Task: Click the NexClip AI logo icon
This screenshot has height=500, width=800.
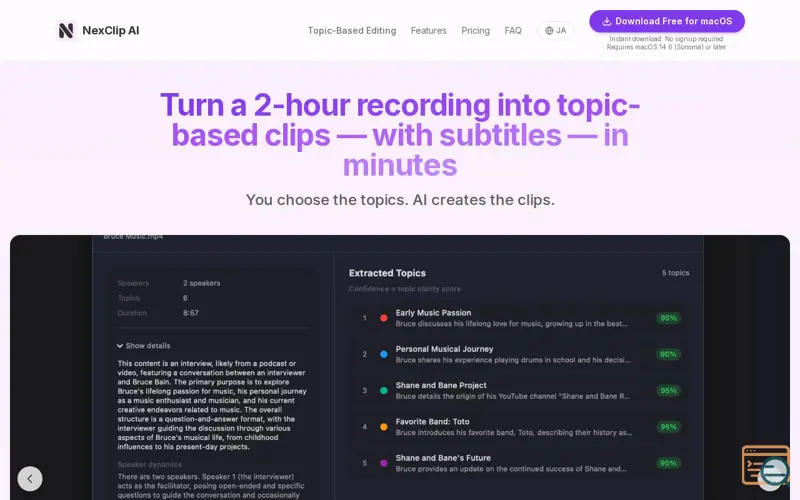Action: (x=66, y=31)
